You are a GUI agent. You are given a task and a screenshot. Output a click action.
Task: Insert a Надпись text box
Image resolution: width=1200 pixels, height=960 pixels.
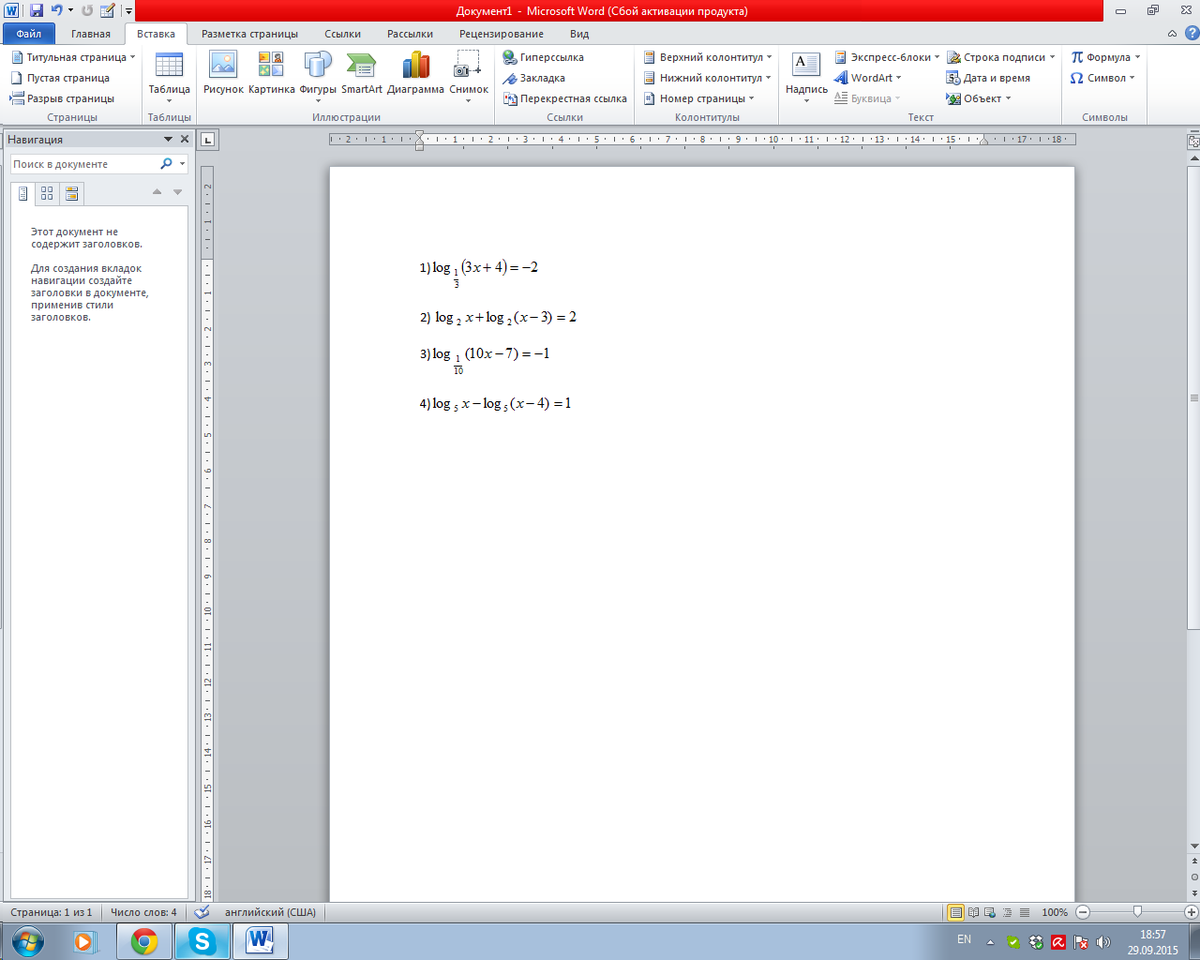point(806,75)
